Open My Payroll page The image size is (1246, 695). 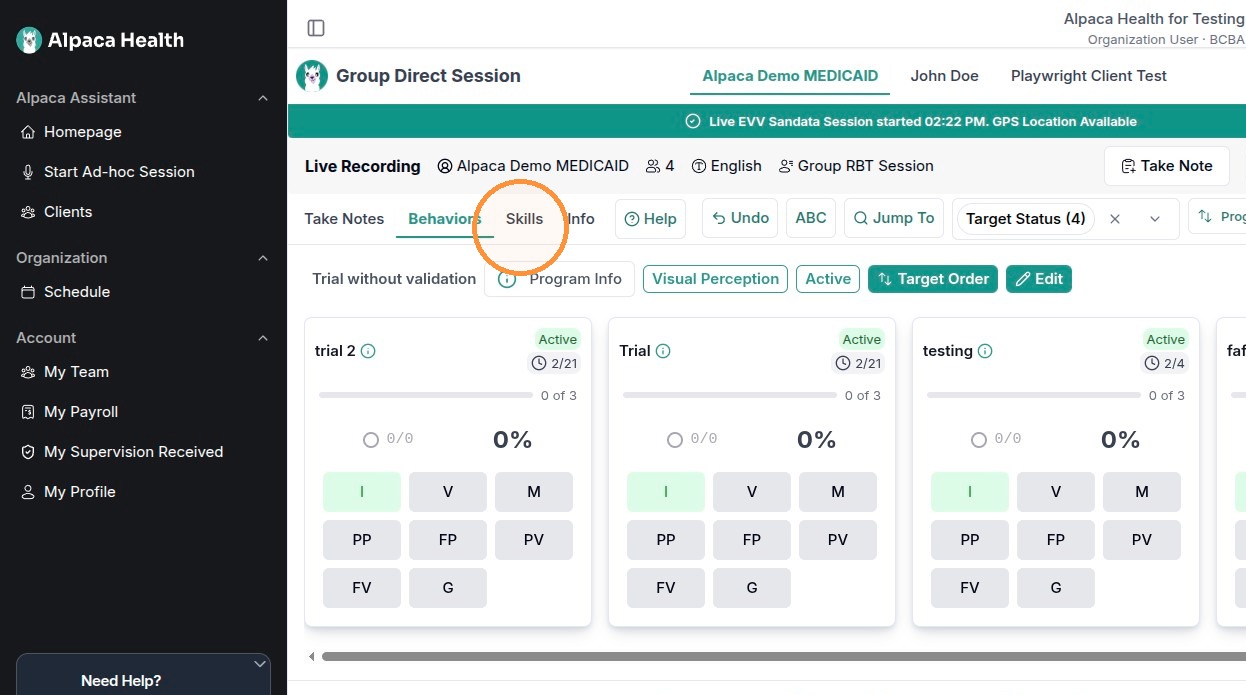click(x=81, y=412)
